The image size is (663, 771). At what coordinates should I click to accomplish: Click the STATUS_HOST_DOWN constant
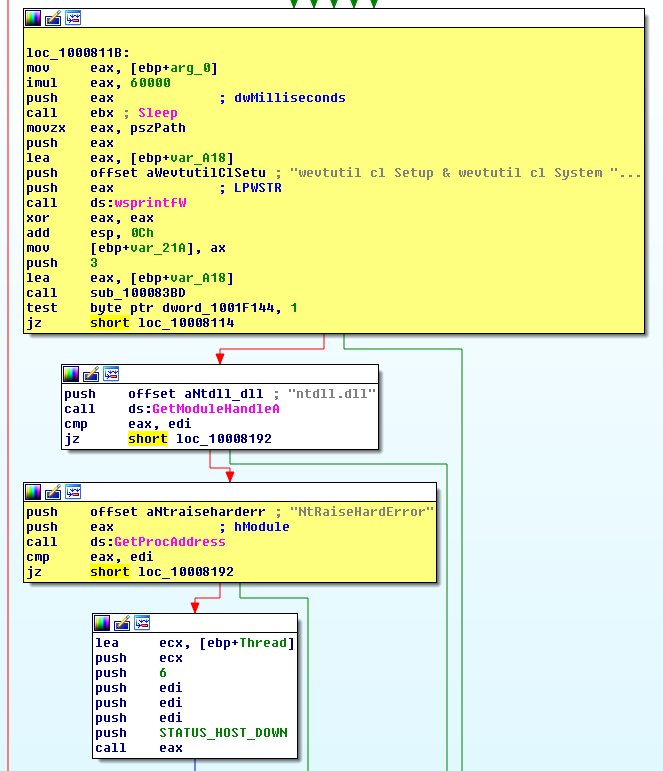[x=223, y=733]
